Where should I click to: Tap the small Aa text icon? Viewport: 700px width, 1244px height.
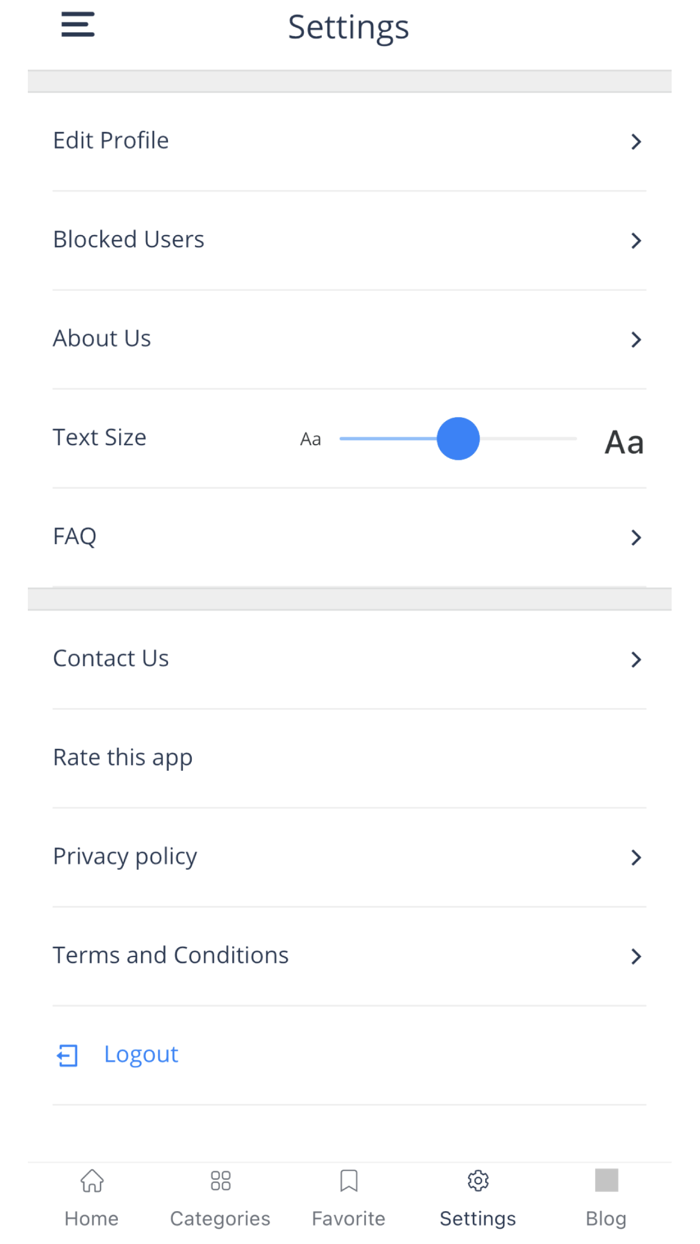[311, 439]
